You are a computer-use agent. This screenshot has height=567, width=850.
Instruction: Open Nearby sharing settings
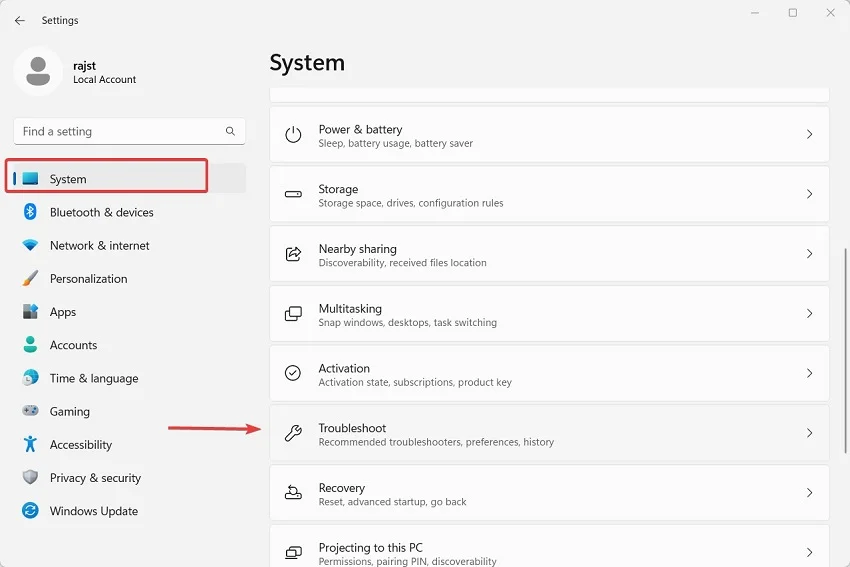click(548, 255)
